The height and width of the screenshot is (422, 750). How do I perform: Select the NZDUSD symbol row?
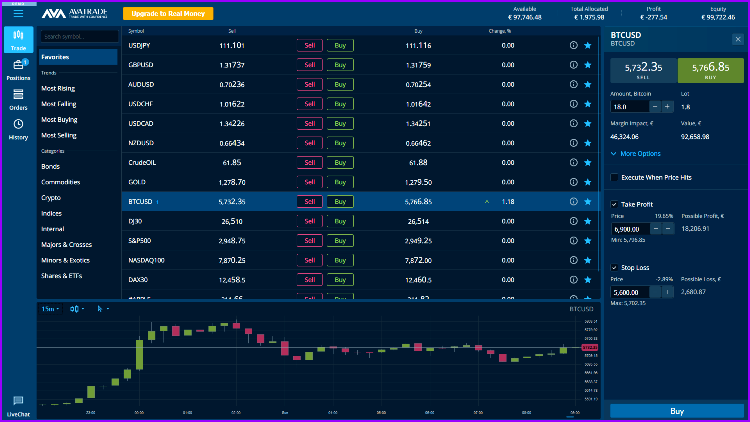point(361,143)
